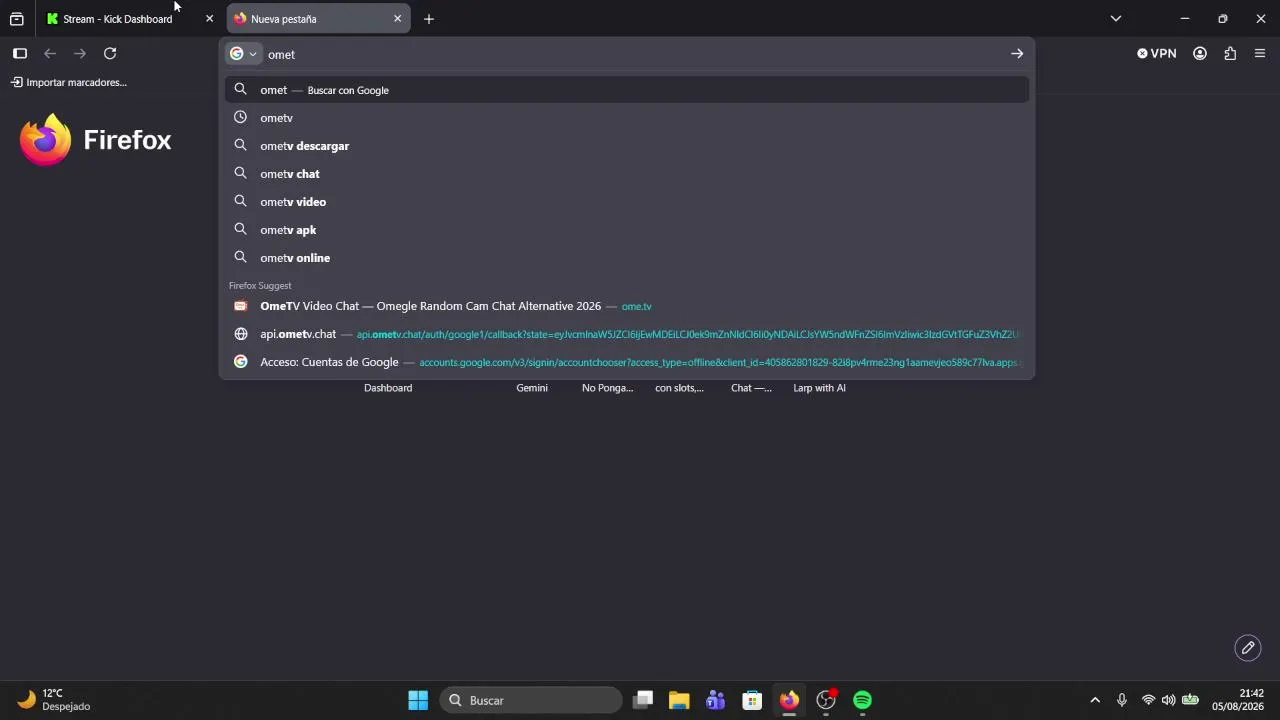
Task: Open Spotify from taskbar
Action: coord(862,700)
